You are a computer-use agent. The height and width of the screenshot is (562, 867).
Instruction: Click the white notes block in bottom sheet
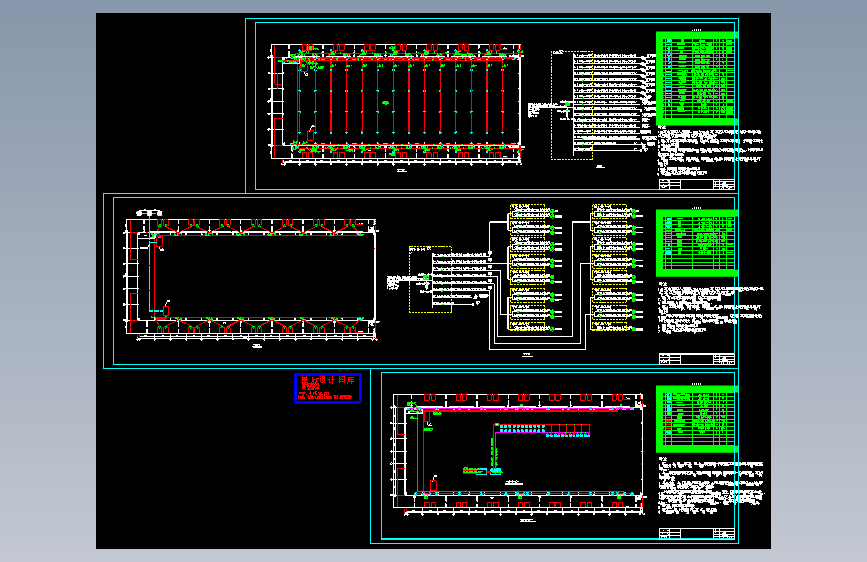[x=710, y=487]
